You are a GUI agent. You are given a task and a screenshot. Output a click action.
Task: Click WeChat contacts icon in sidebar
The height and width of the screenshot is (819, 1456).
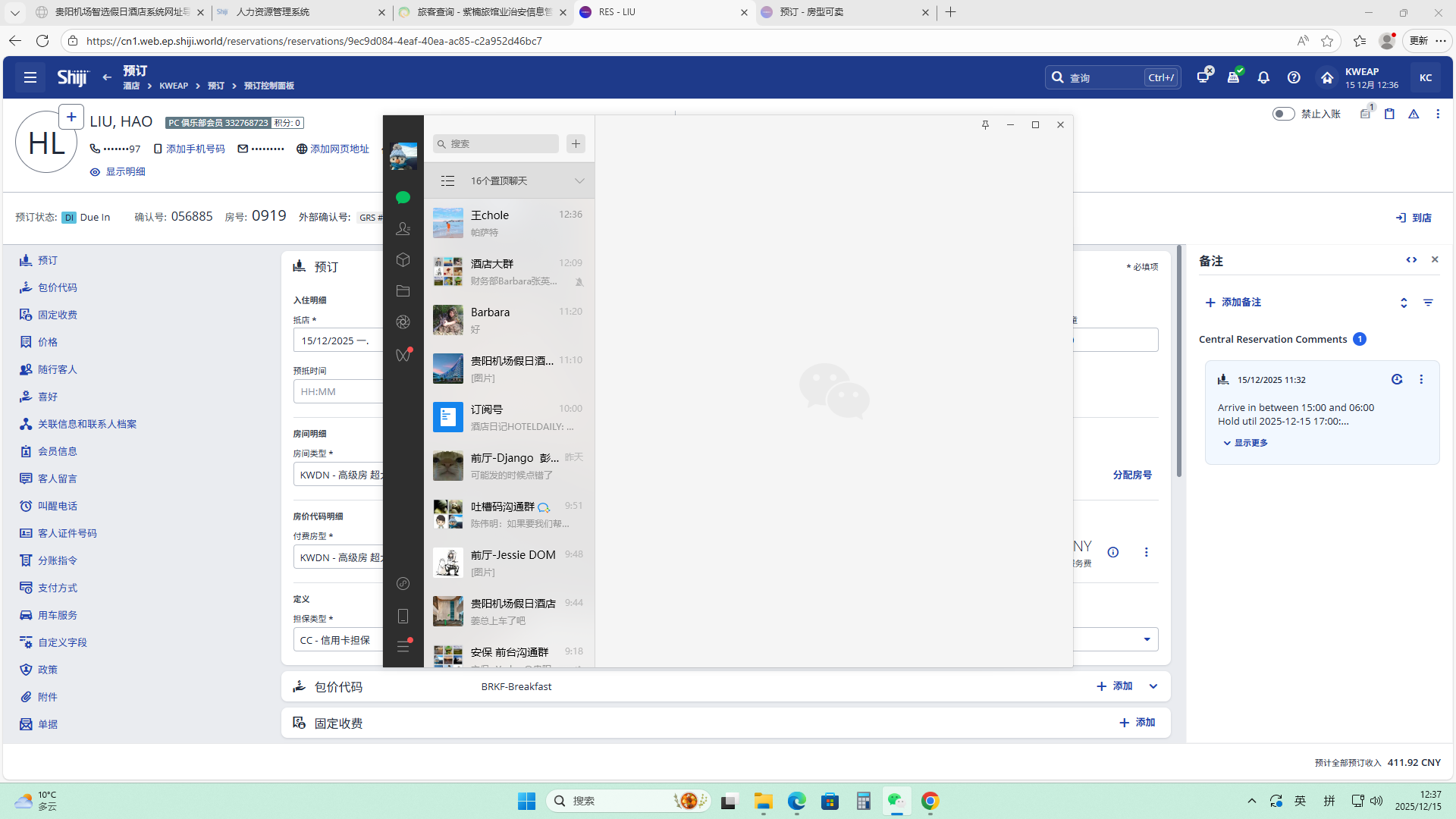(x=403, y=228)
